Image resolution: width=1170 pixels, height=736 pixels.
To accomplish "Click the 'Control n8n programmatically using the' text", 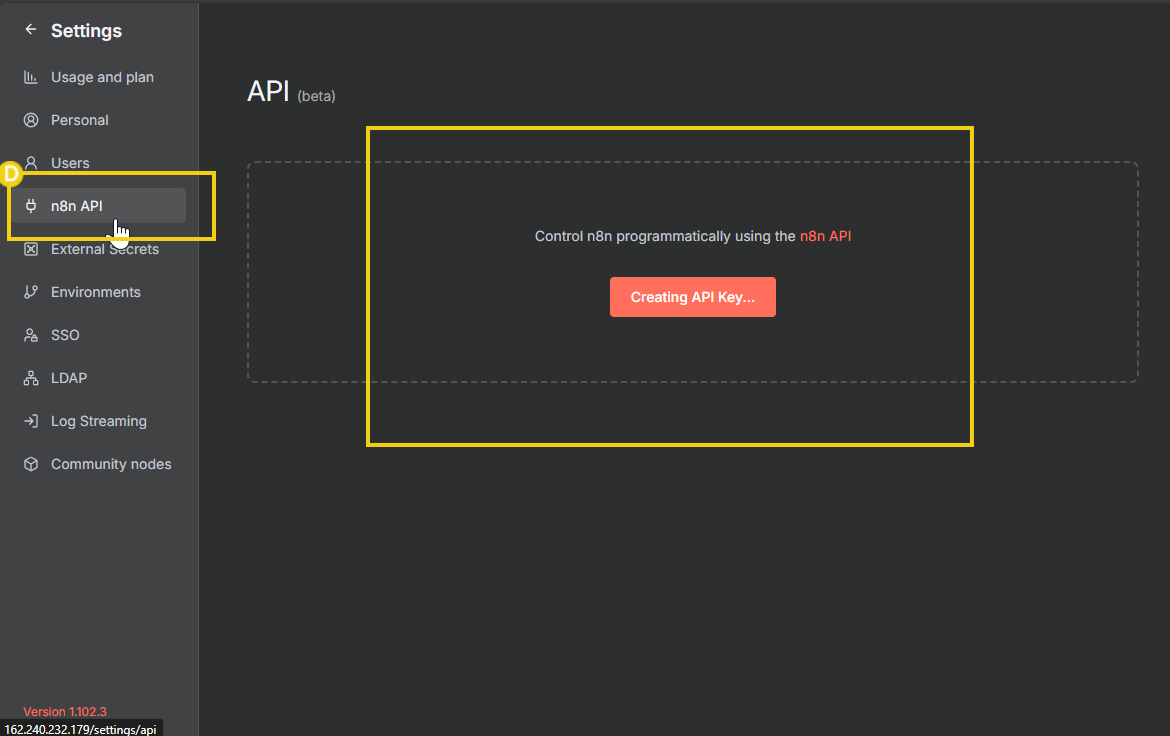I will click(x=665, y=236).
